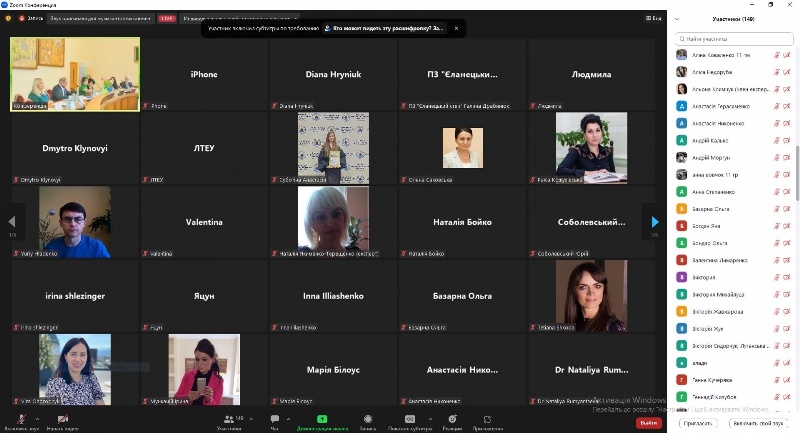The height and width of the screenshot is (433, 800).
Task: Click Андрій Мортун's video-off camera icon
Action: coord(787,158)
